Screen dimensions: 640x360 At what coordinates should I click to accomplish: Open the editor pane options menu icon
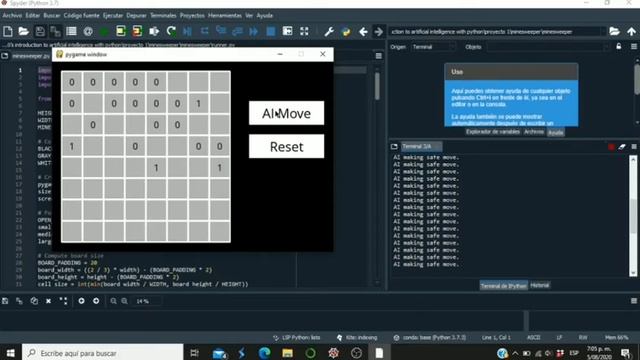379,56
